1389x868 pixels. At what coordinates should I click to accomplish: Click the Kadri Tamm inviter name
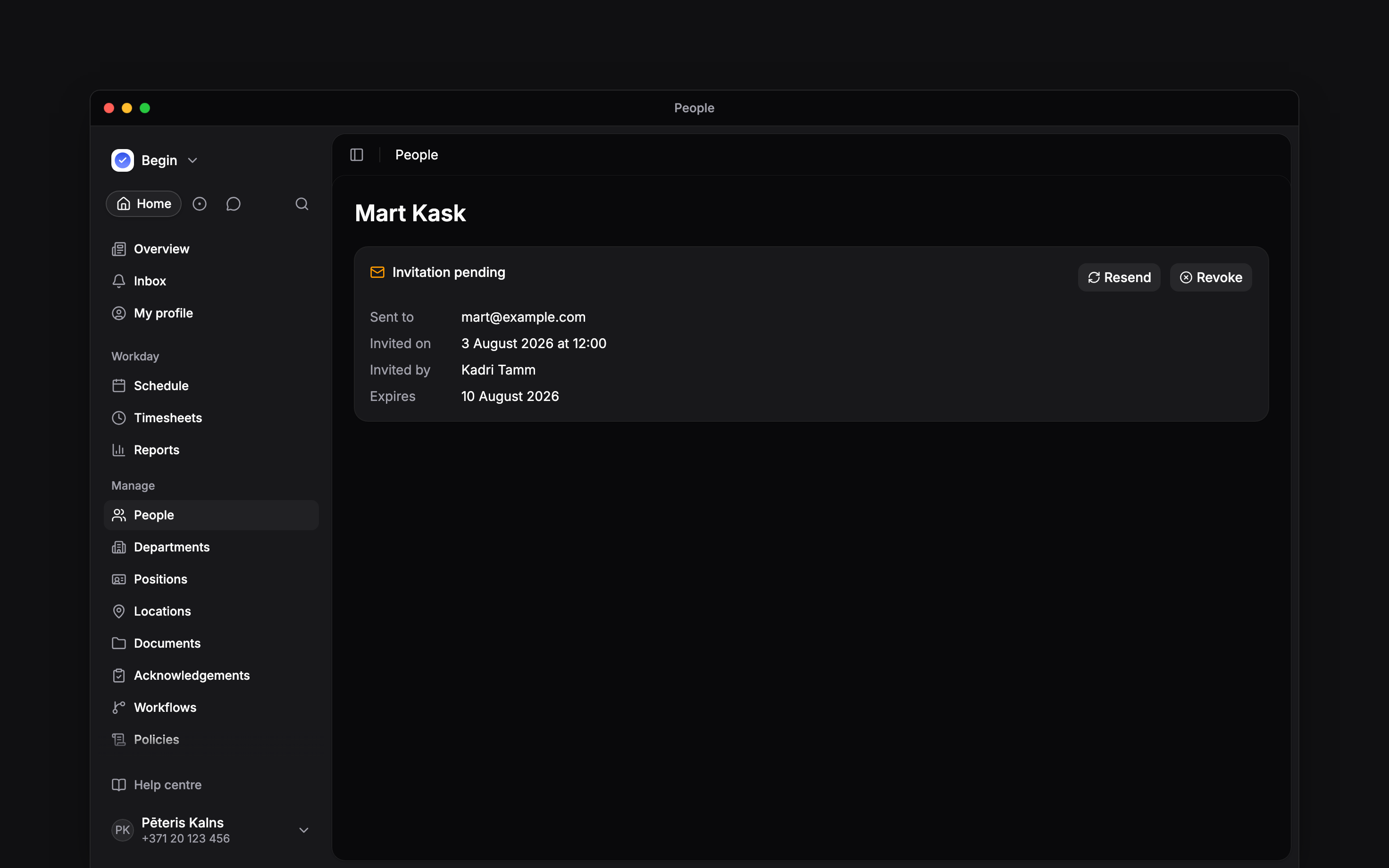(498, 370)
